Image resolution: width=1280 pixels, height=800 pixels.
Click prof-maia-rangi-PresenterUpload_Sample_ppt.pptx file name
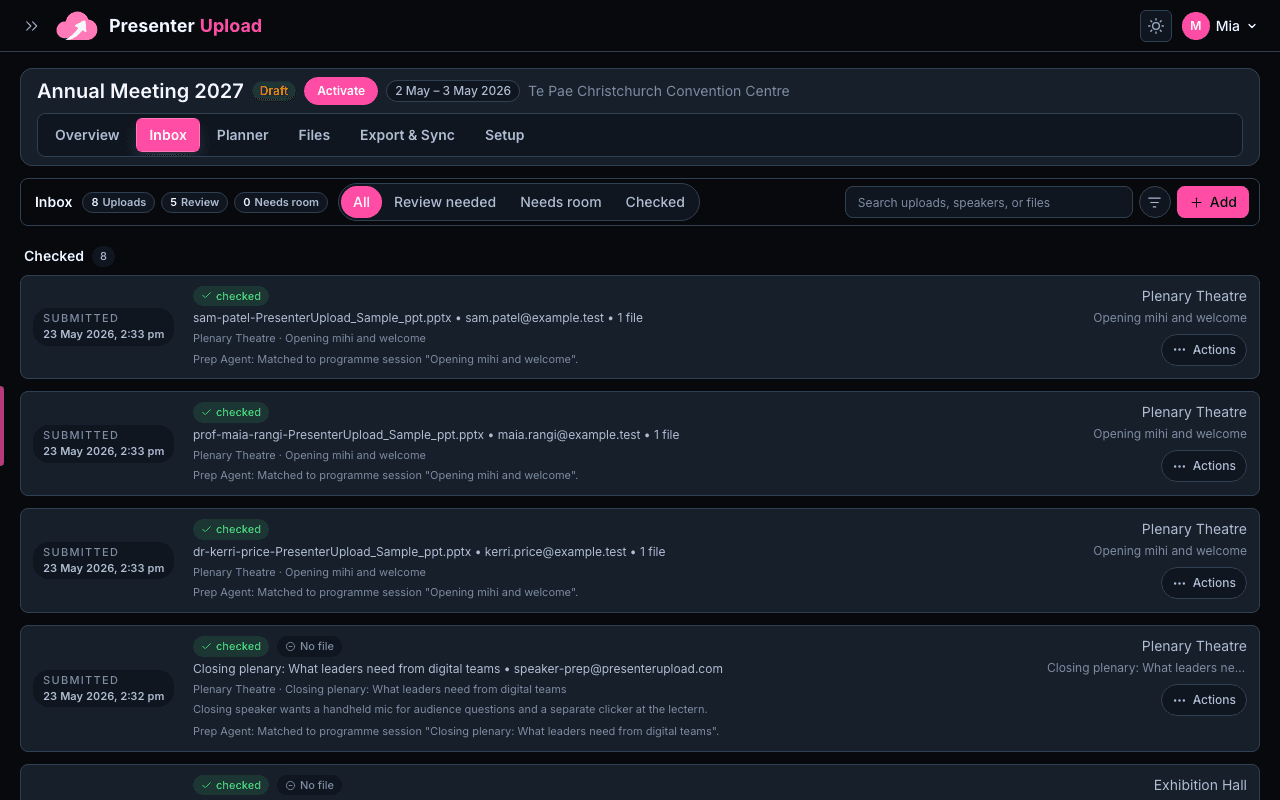(x=338, y=435)
